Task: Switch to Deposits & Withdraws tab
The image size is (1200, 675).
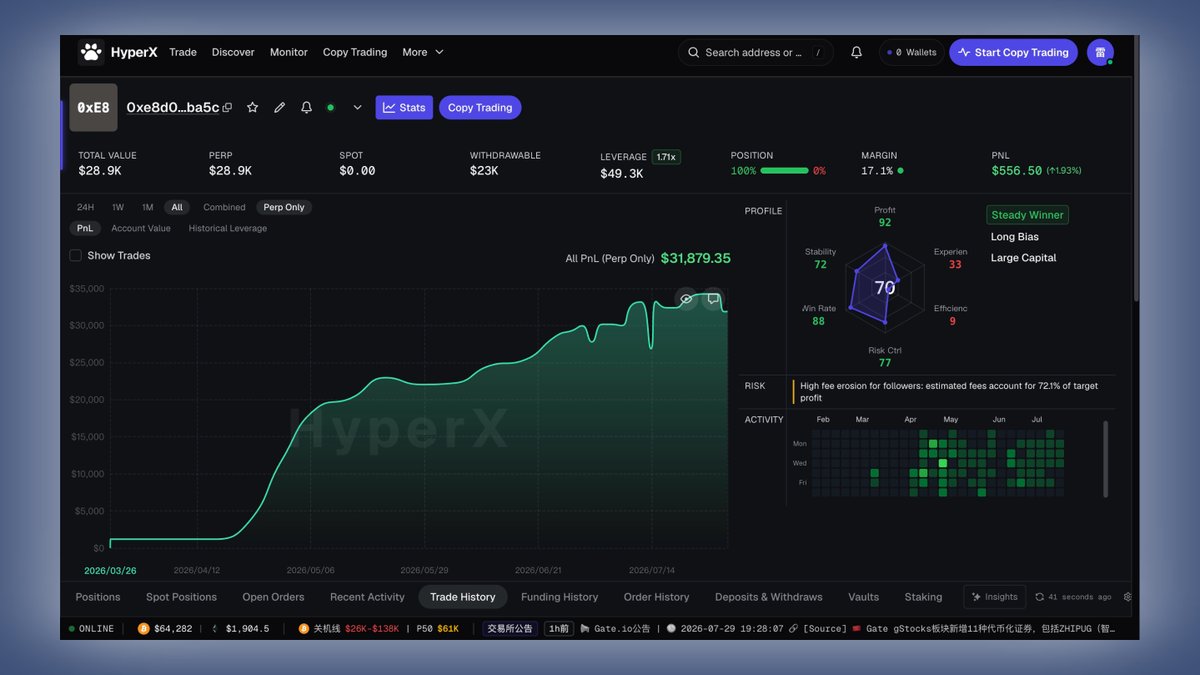Action: [769, 597]
